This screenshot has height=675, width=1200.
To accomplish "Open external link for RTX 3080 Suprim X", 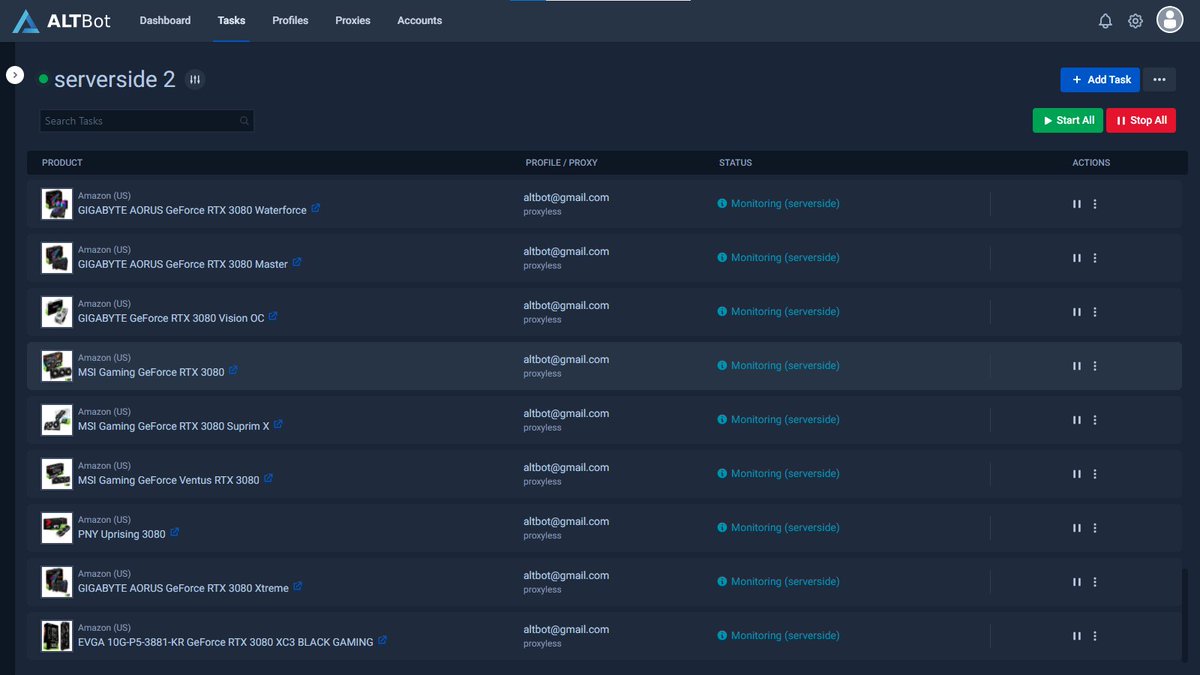I will pos(278,425).
